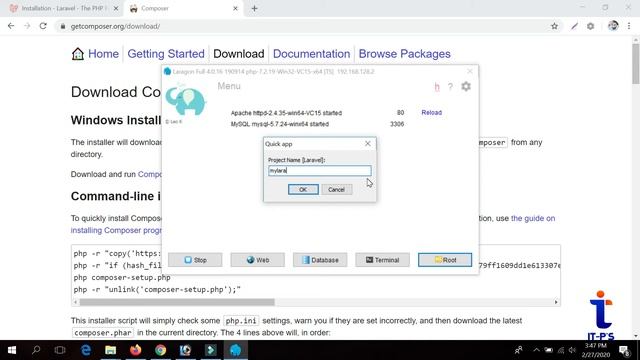Stop Laragon services with Stop button
The height and width of the screenshot is (360, 640).
point(195,260)
